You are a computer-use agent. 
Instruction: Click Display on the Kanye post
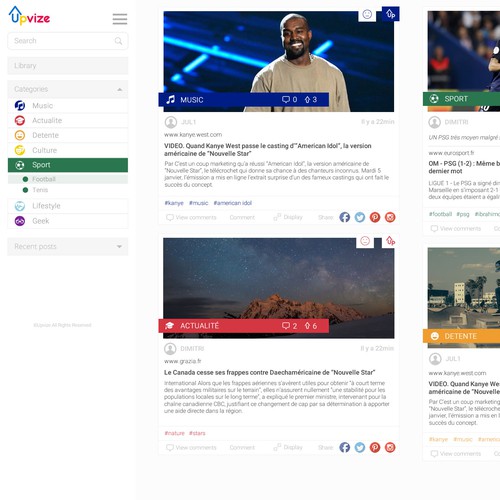[288, 217]
